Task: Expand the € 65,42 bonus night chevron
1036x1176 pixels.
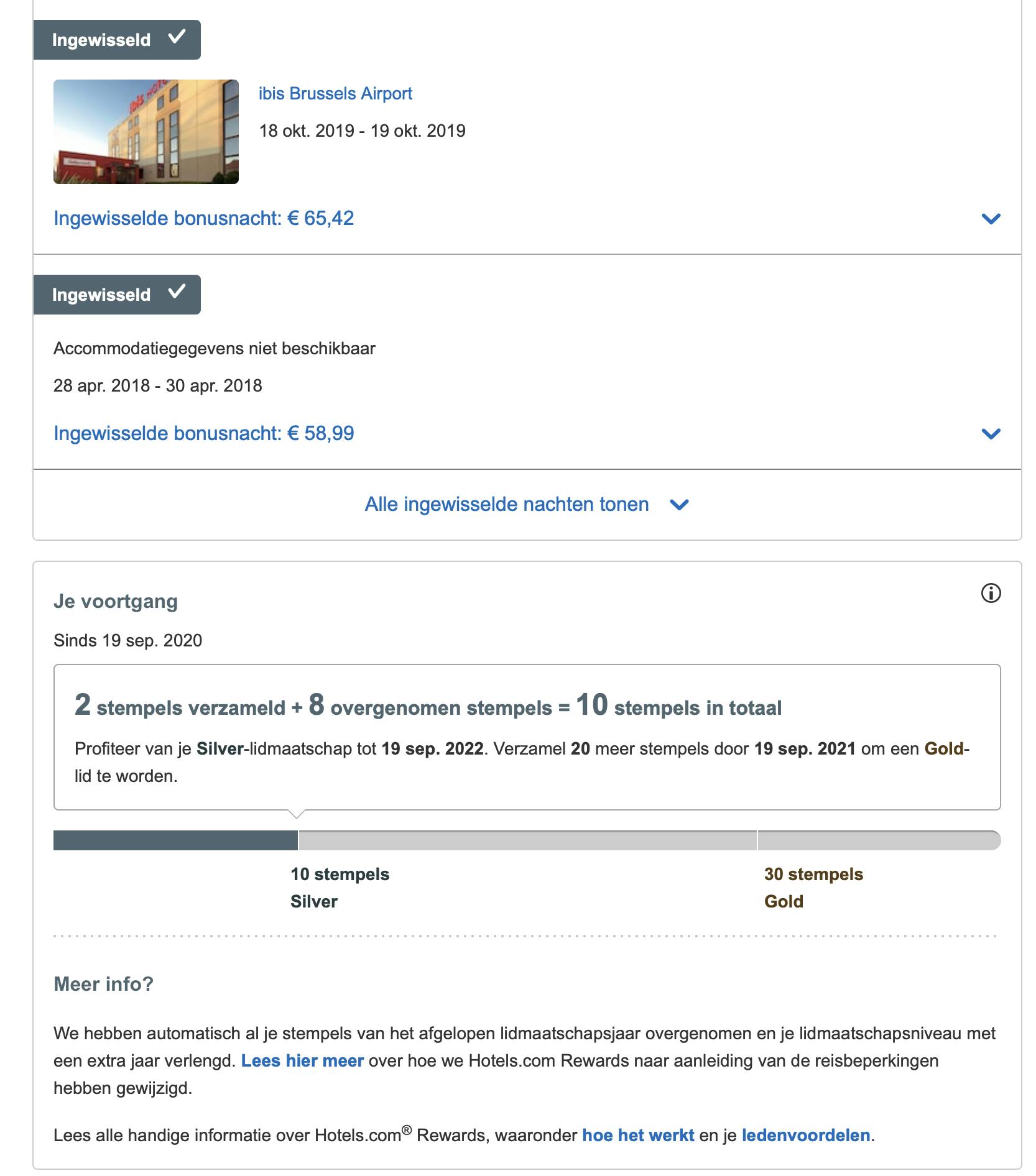Action: [991, 219]
